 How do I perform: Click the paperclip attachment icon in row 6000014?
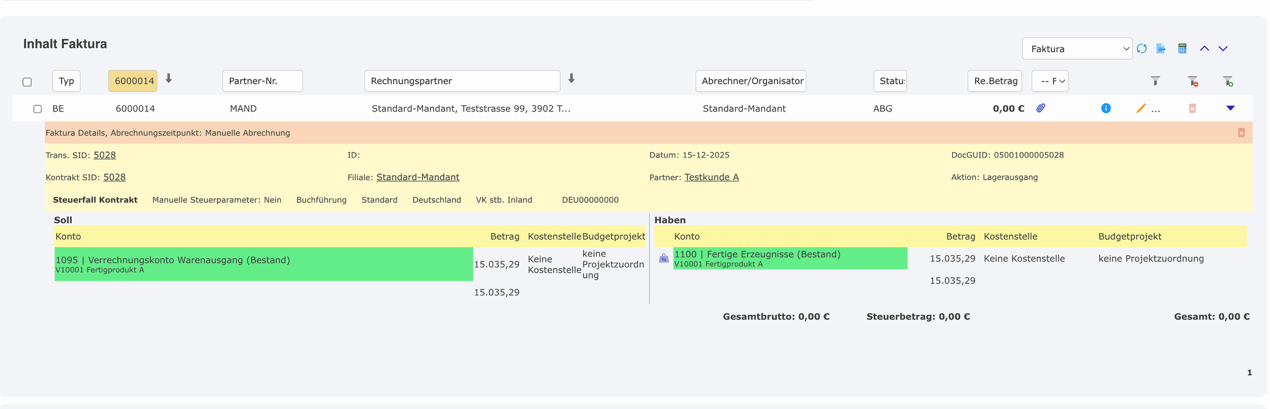click(1041, 108)
